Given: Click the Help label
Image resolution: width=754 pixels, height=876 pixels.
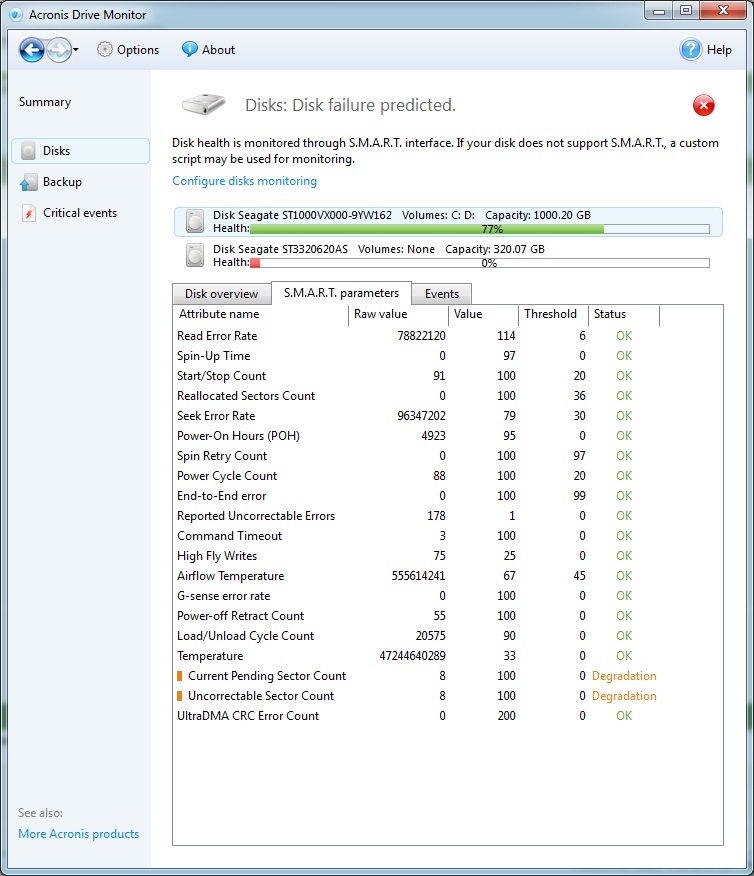Looking at the screenshot, I should pyautogui.click(x=719, y=50).
